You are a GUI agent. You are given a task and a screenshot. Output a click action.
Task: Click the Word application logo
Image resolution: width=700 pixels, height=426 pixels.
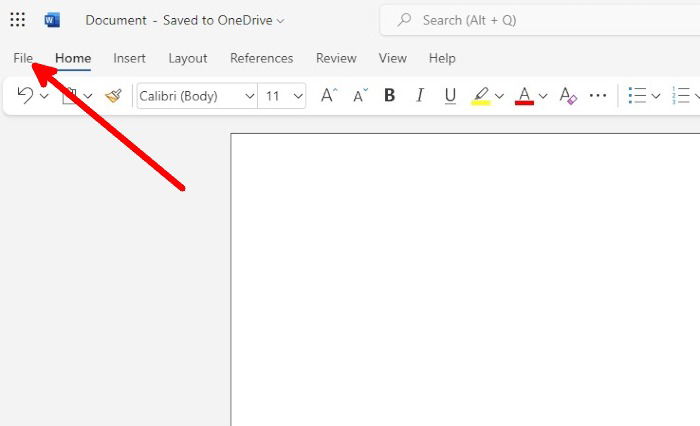(x=52, y=20)
